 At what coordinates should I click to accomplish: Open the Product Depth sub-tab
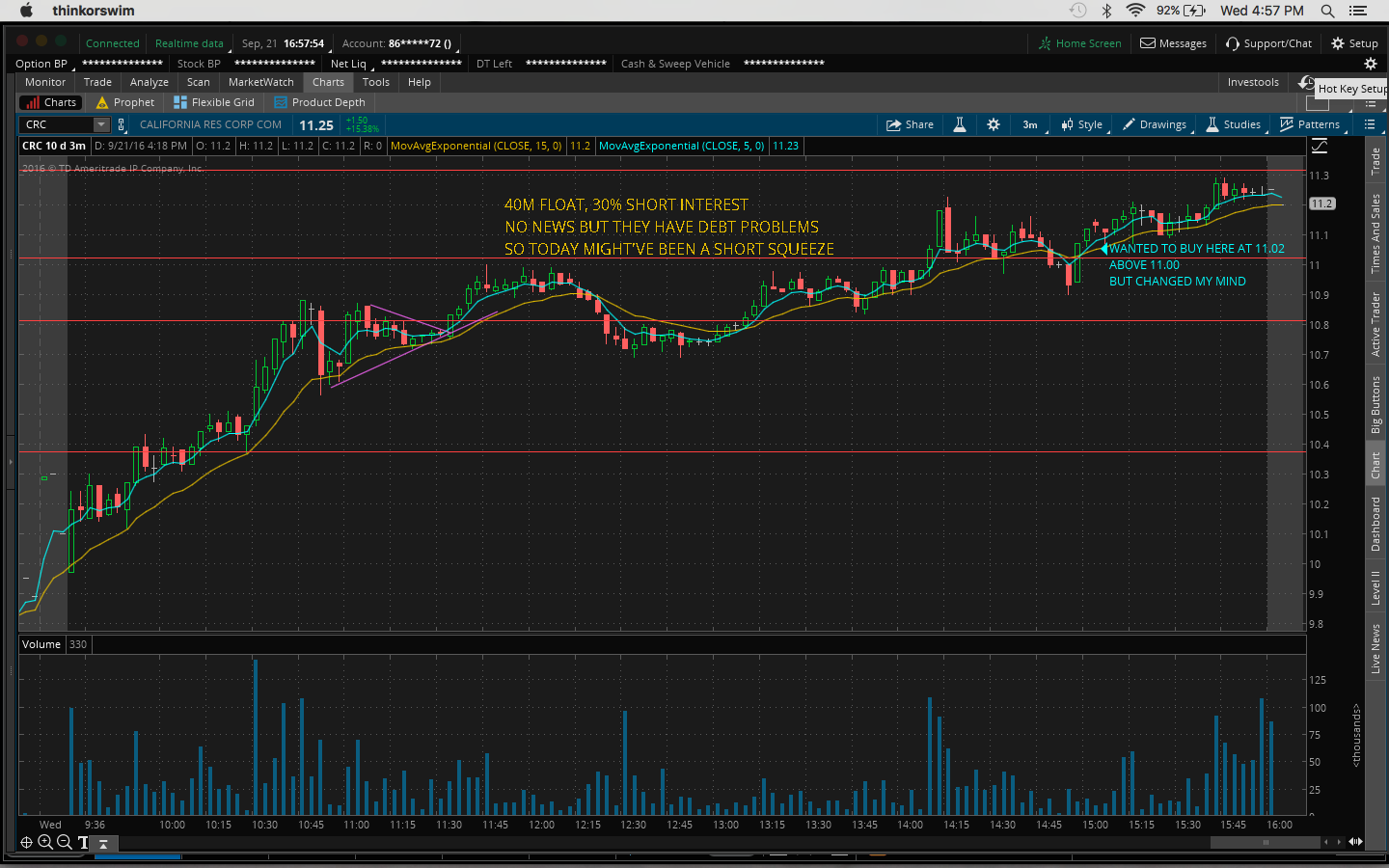pyautogui.click(x=320, y=102)
